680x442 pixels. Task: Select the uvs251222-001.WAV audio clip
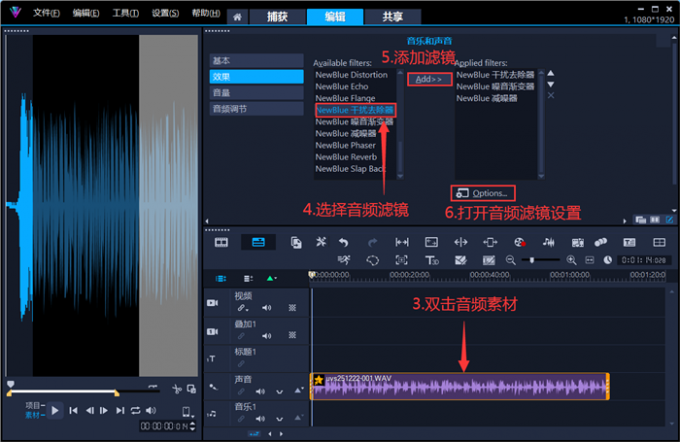point(460,386)
